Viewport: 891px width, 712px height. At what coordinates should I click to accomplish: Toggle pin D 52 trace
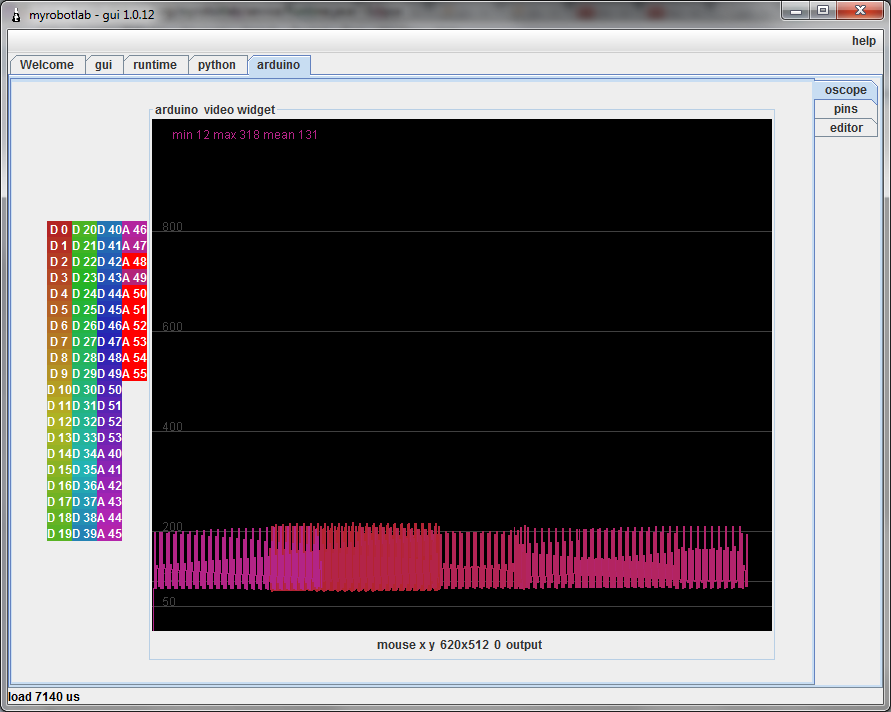coord(109,422)
